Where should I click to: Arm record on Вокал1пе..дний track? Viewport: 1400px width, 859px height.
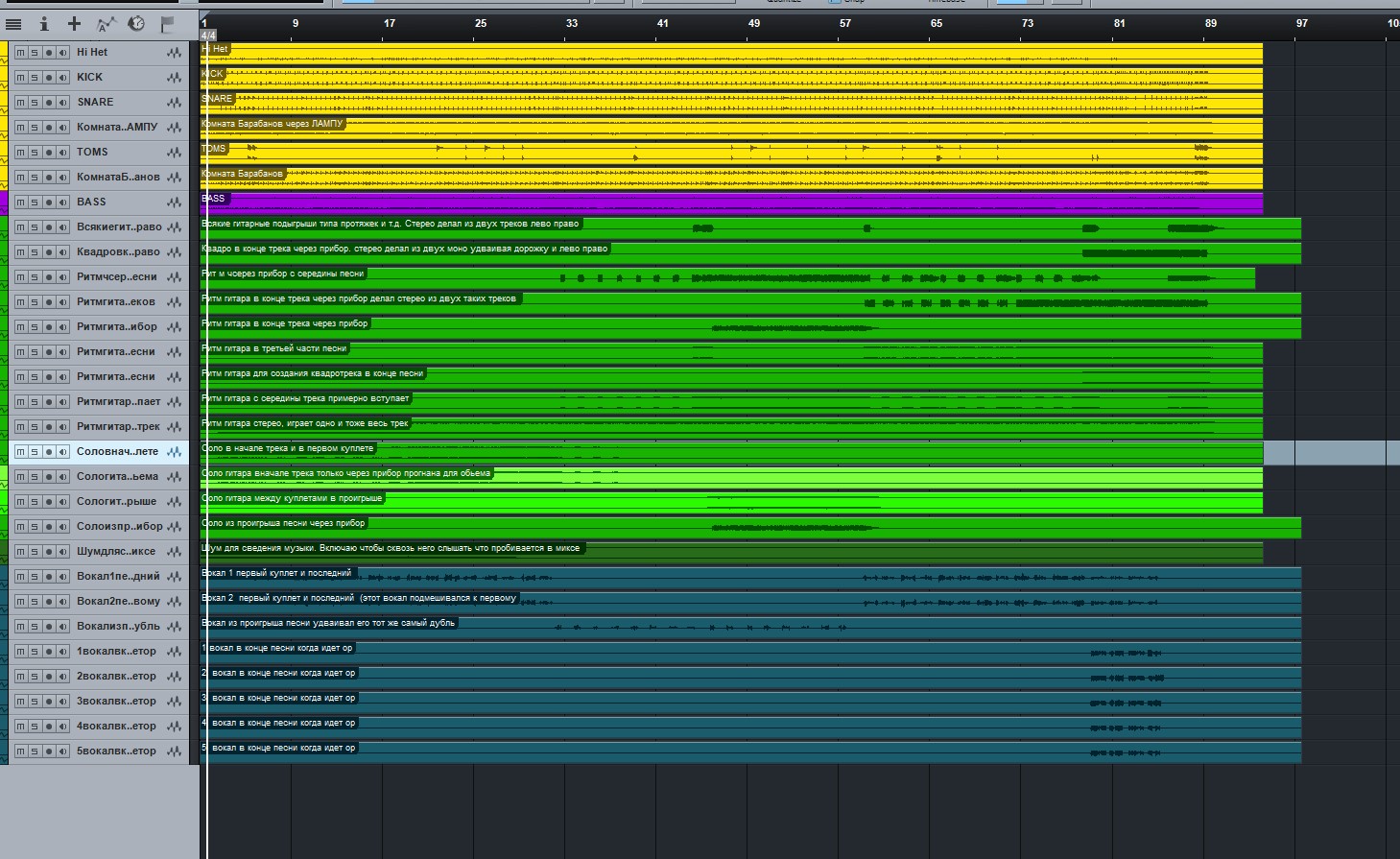(x=49, y=577)
